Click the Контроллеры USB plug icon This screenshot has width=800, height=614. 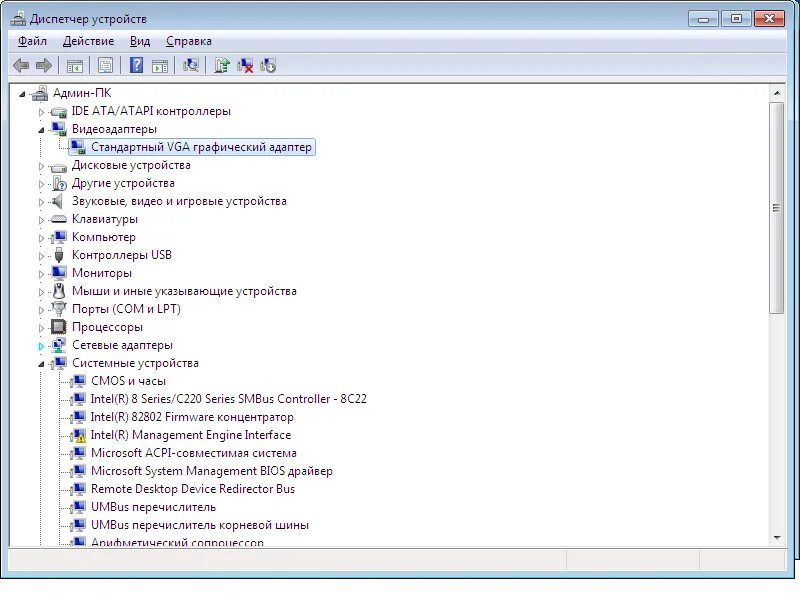coord(59,255)
